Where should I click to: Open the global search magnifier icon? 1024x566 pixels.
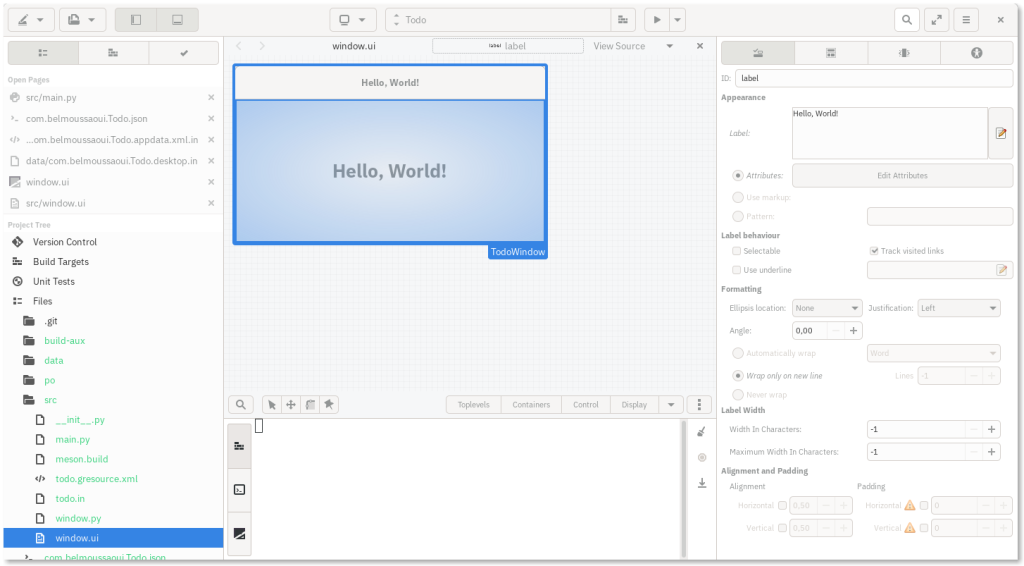(907, 20)
